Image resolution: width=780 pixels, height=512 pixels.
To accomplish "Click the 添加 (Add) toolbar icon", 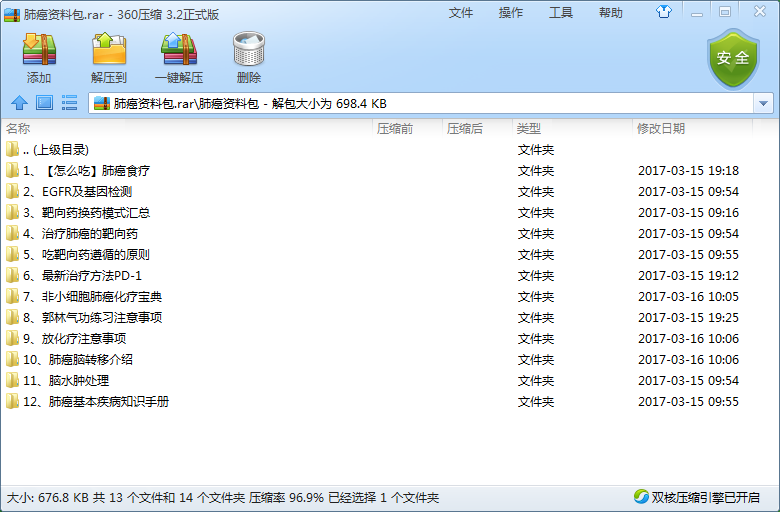I will pos(39,49).
